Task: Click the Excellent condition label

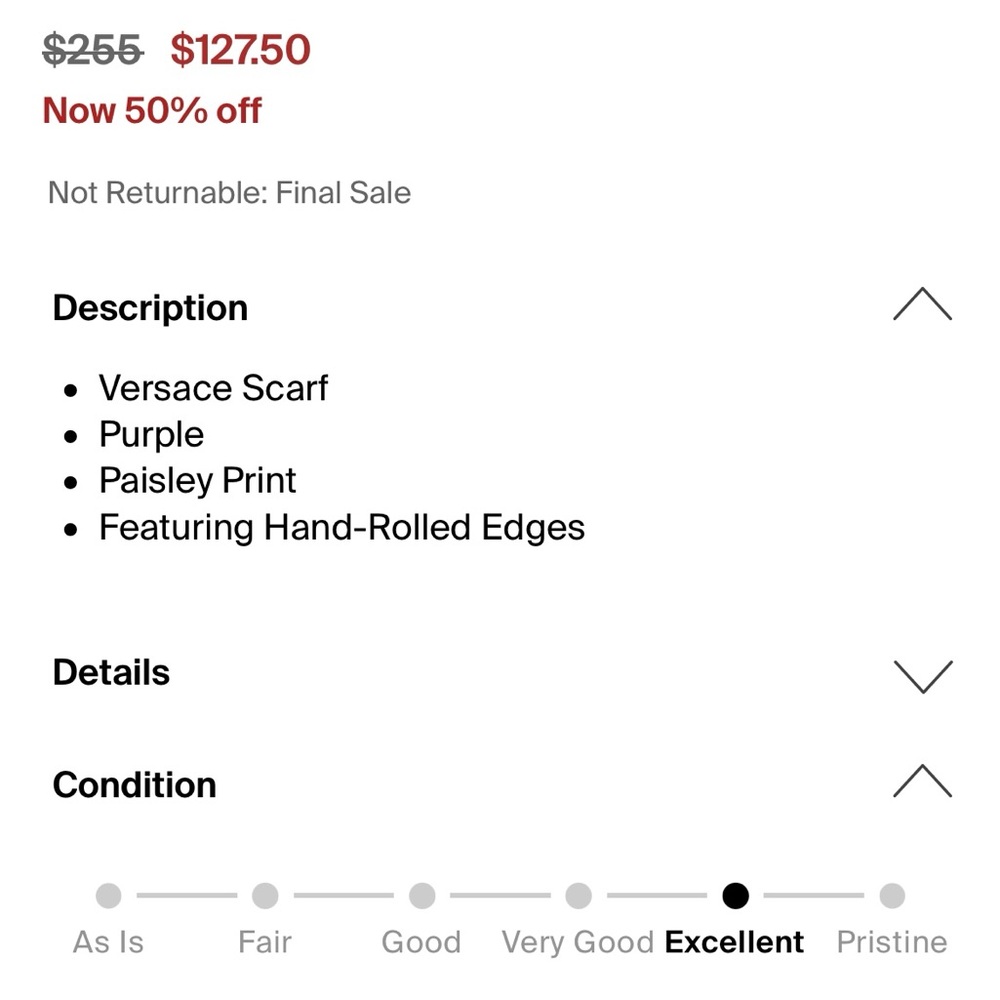Action: (734, 942)
